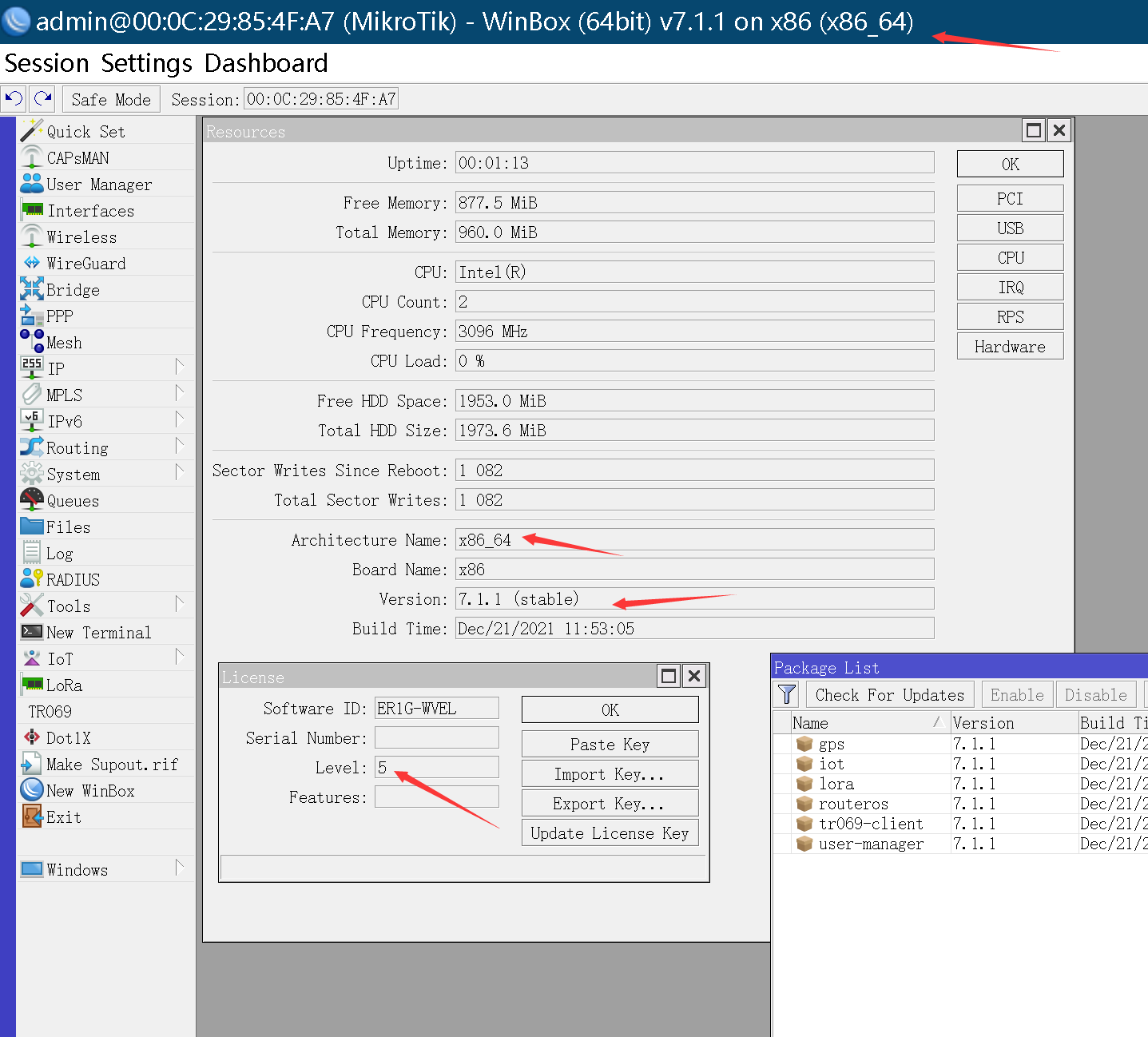This screenshot has width=1148, height=1037.
Task: Open the Session menu
Action: (46, 63)
